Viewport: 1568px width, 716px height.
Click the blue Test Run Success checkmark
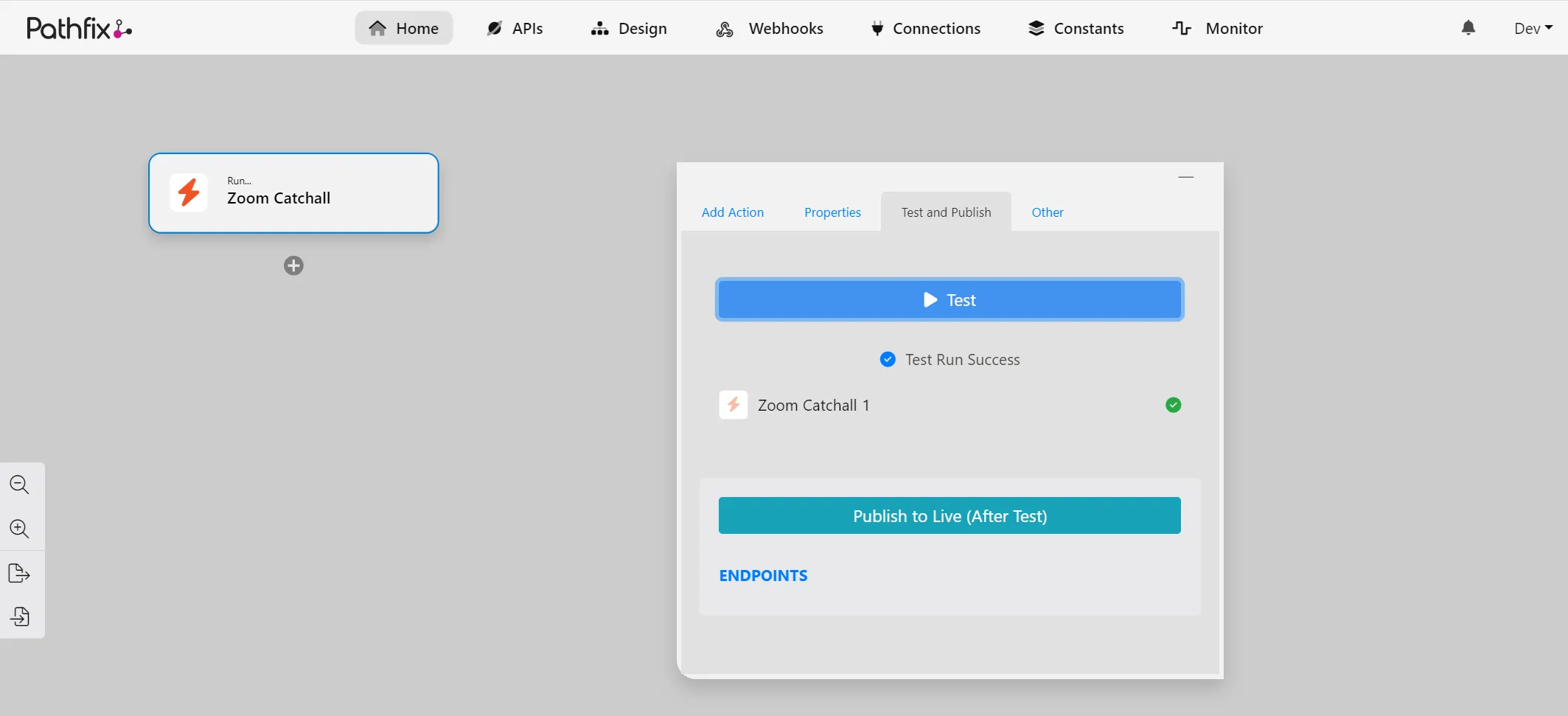[888, 359]
